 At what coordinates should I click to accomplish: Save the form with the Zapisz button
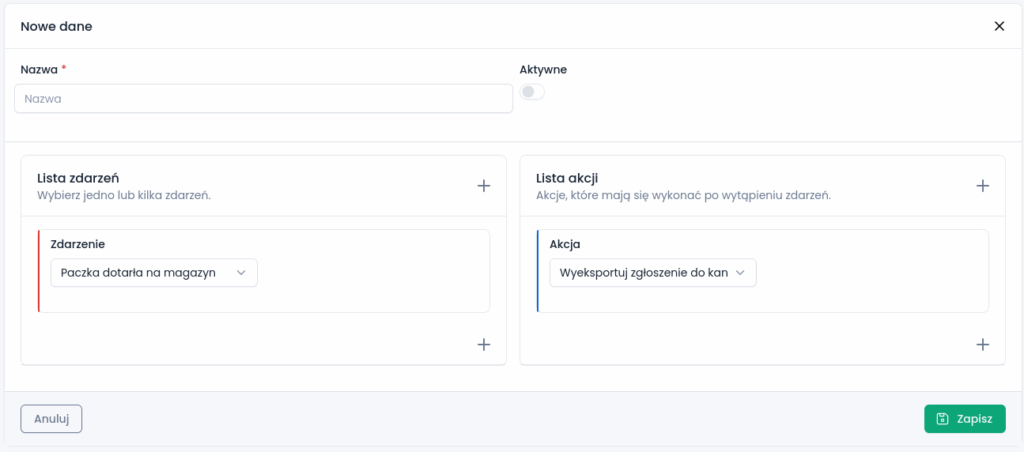pyautogui.click(x=964, y=419)
